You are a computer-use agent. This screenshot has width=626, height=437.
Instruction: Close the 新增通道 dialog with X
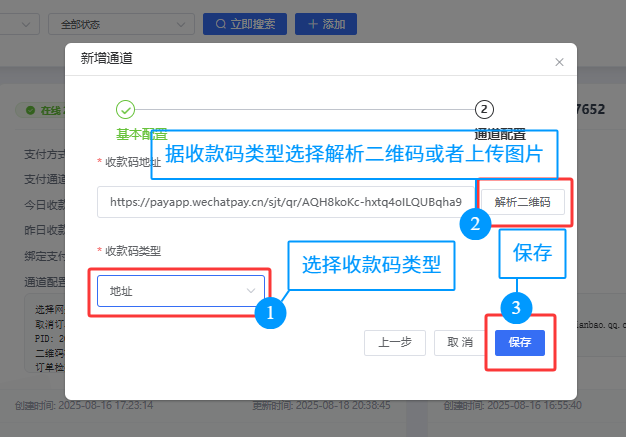click(x=559, y=62)
